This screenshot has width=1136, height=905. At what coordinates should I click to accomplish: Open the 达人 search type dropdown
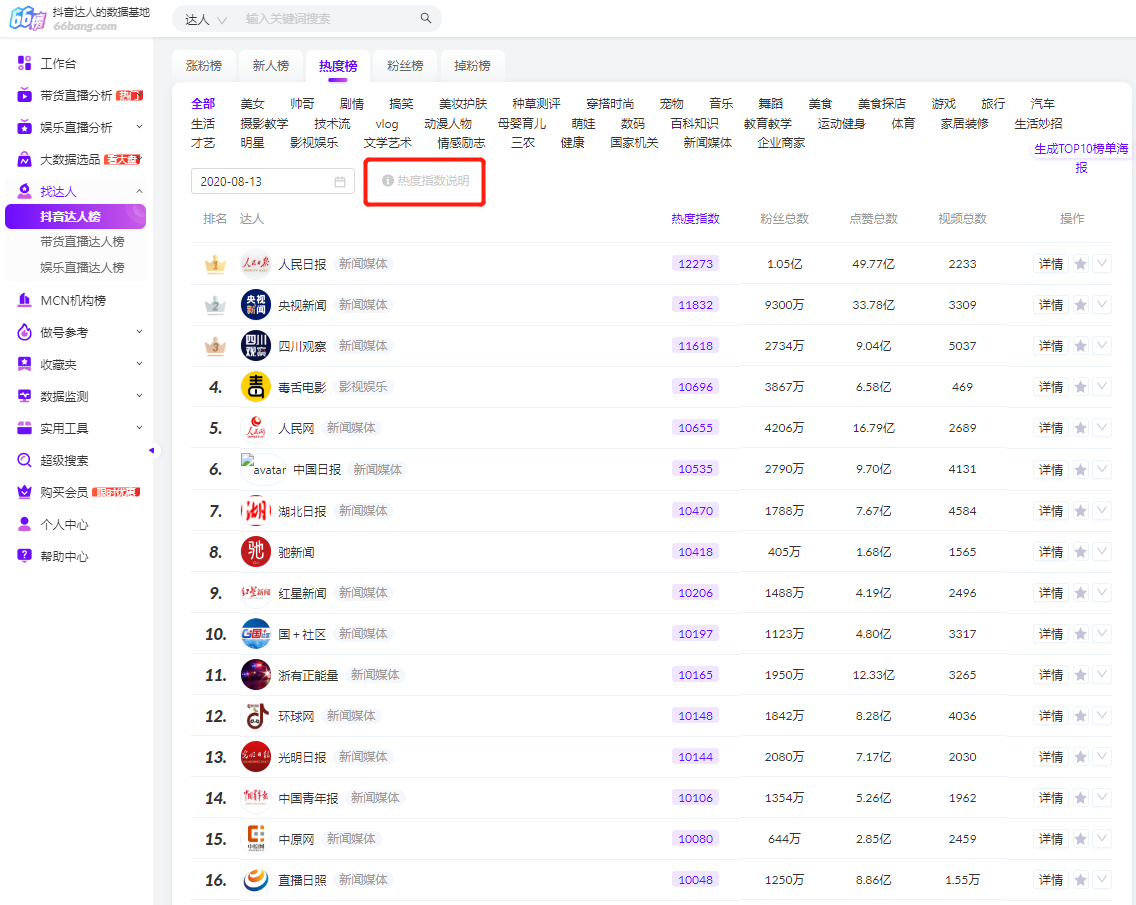[x=206, y=19]
